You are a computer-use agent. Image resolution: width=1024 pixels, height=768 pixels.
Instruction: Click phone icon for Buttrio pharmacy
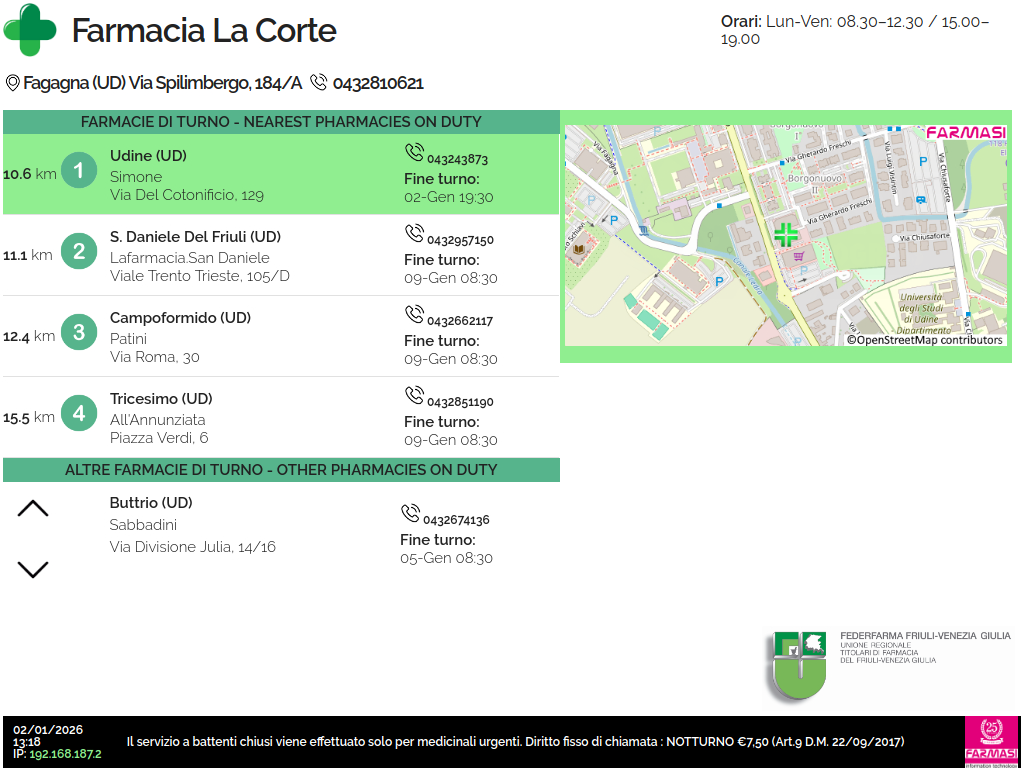tap(410, 514)
